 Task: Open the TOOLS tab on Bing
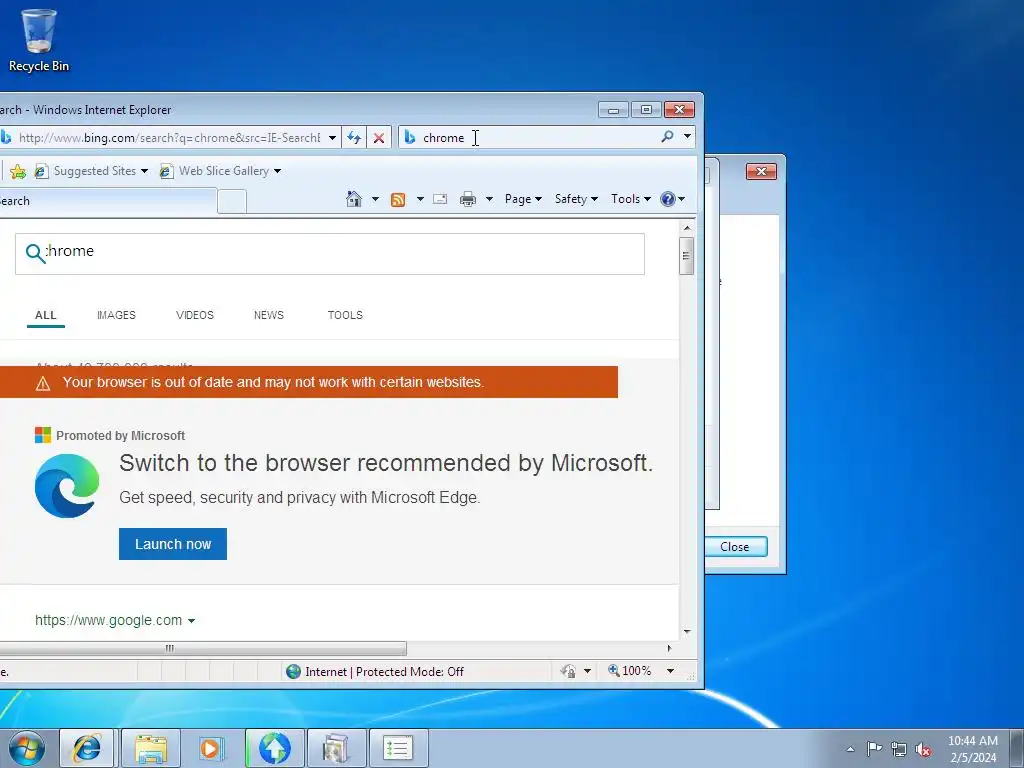click(x=345, y=315)
